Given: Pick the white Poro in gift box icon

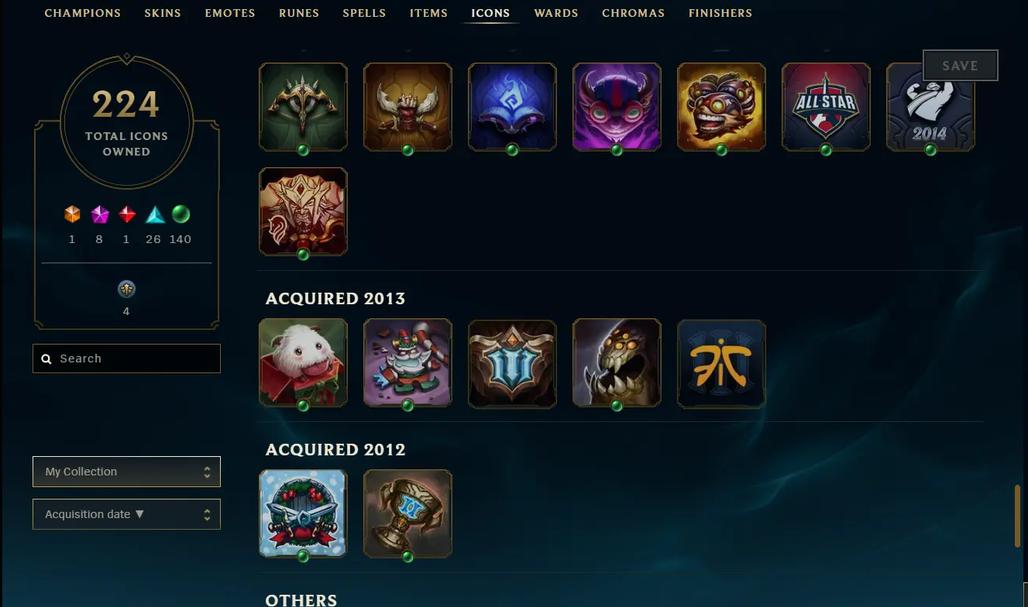Looking at the screenshot, I should coord(303,363).
